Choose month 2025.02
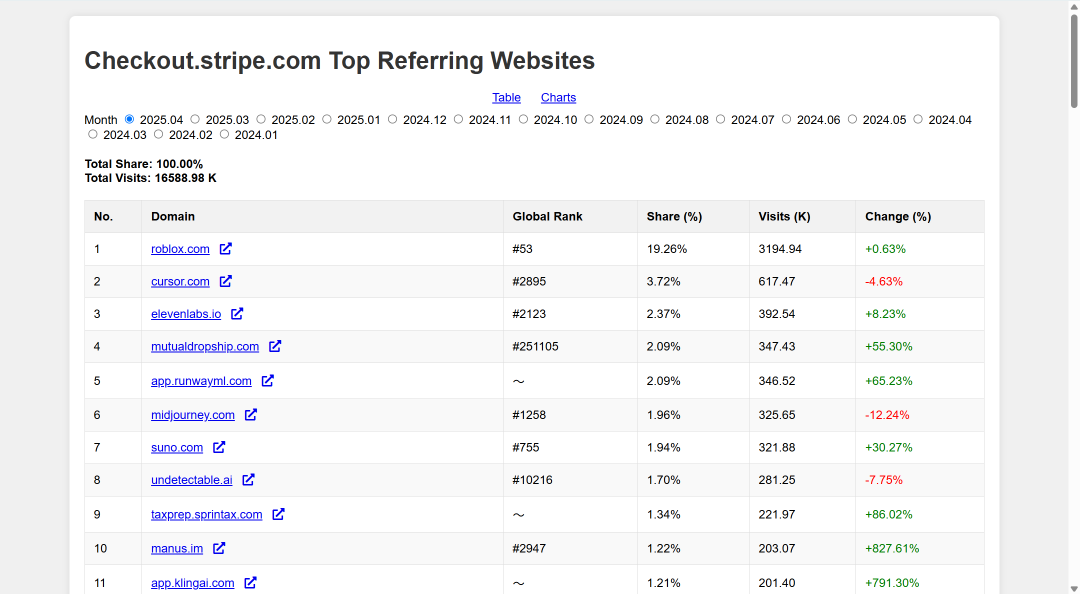This screenshot has height=594, width=1080. point(261,119)
